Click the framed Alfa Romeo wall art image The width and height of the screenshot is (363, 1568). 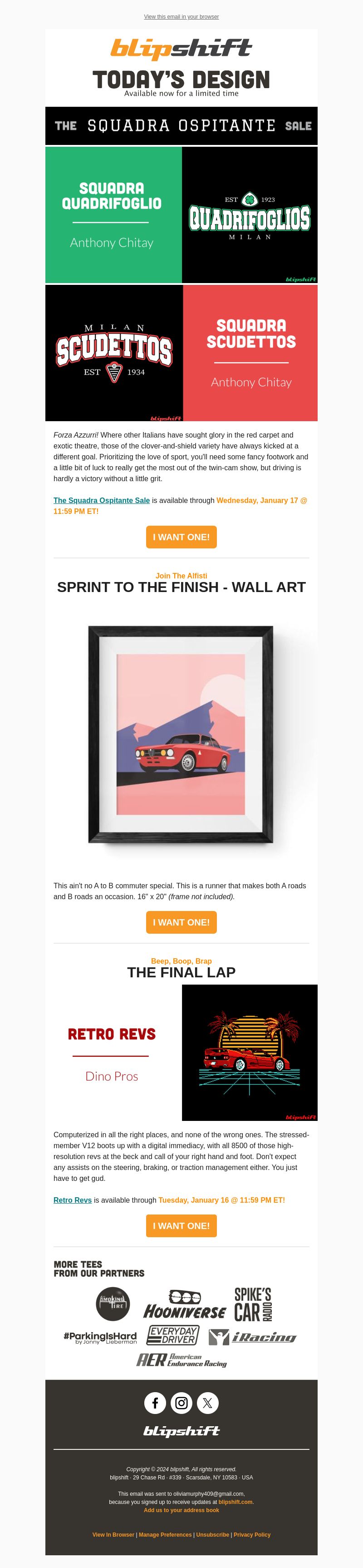[x=181, y=734]
